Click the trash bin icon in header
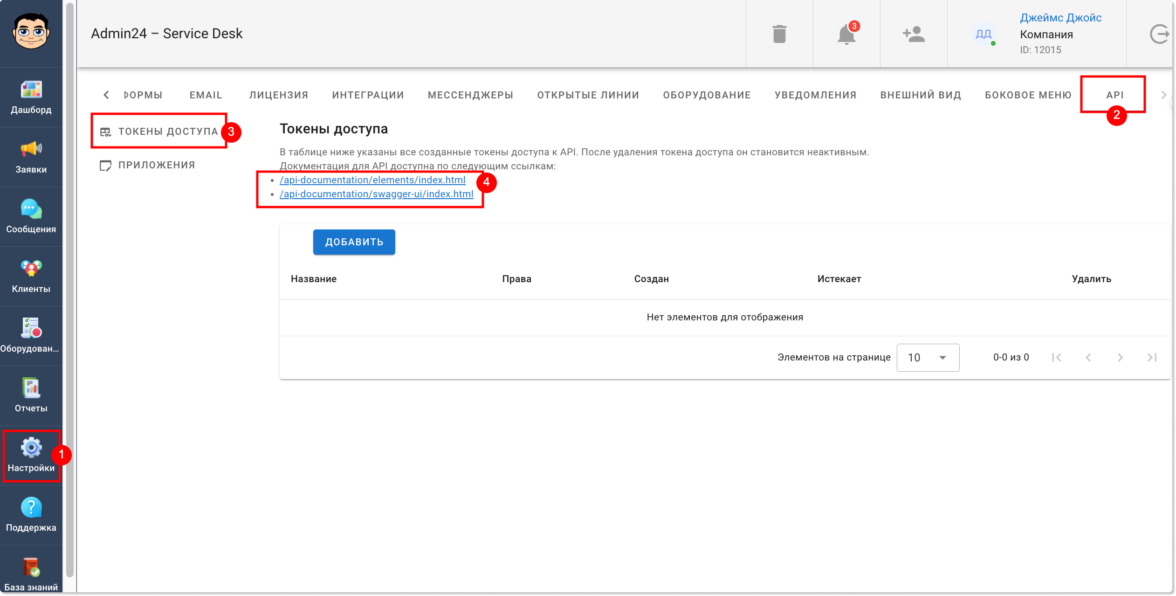 point(779,34)
